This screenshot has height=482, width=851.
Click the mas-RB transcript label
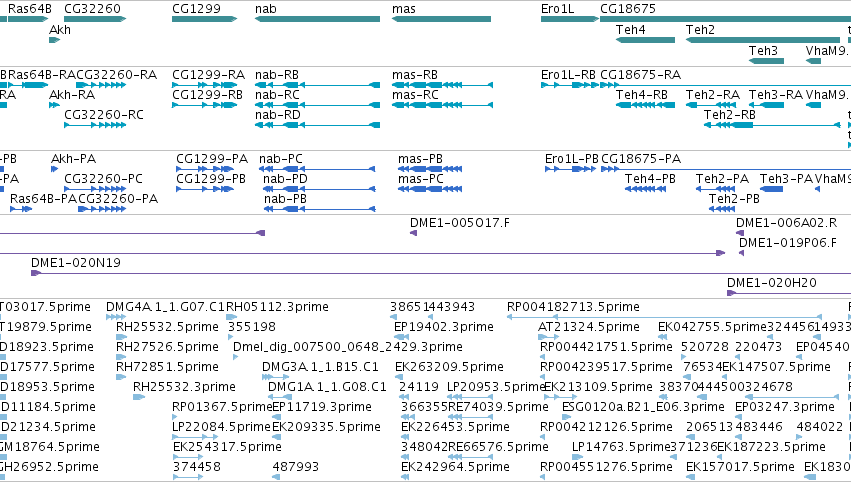(415, 74)
